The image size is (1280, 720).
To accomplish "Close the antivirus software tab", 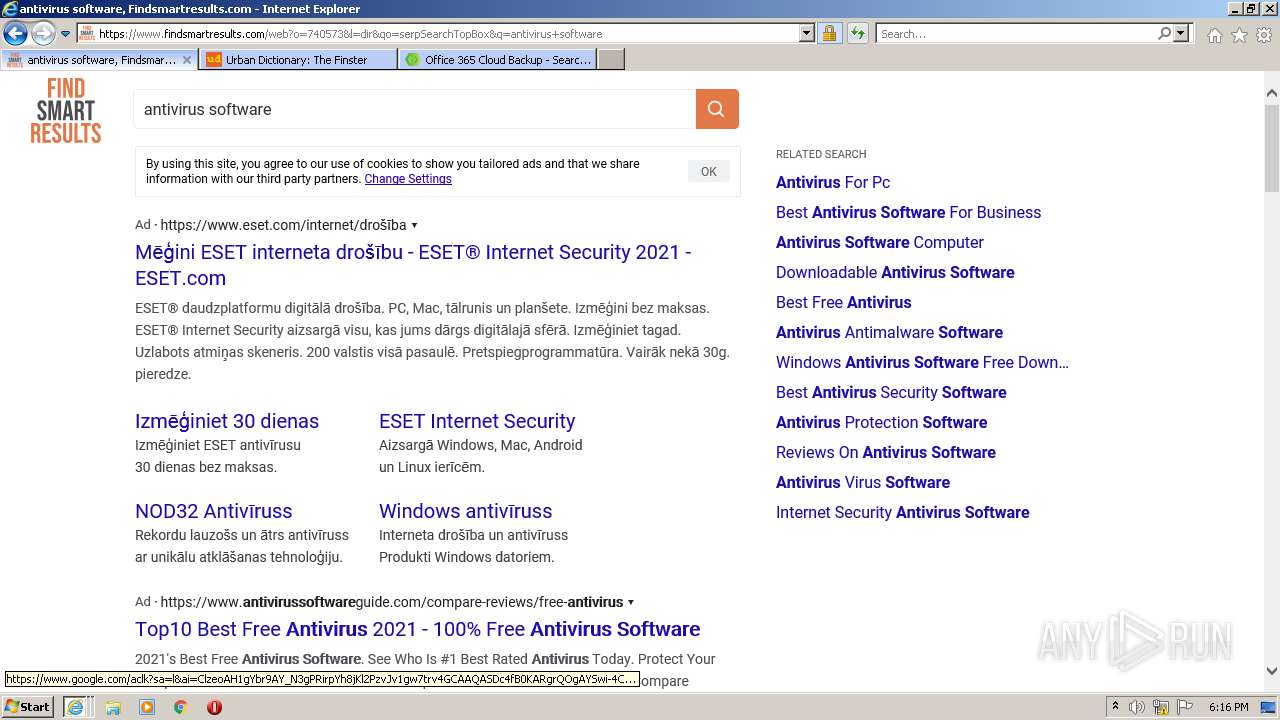I will [x=187, y=60].
